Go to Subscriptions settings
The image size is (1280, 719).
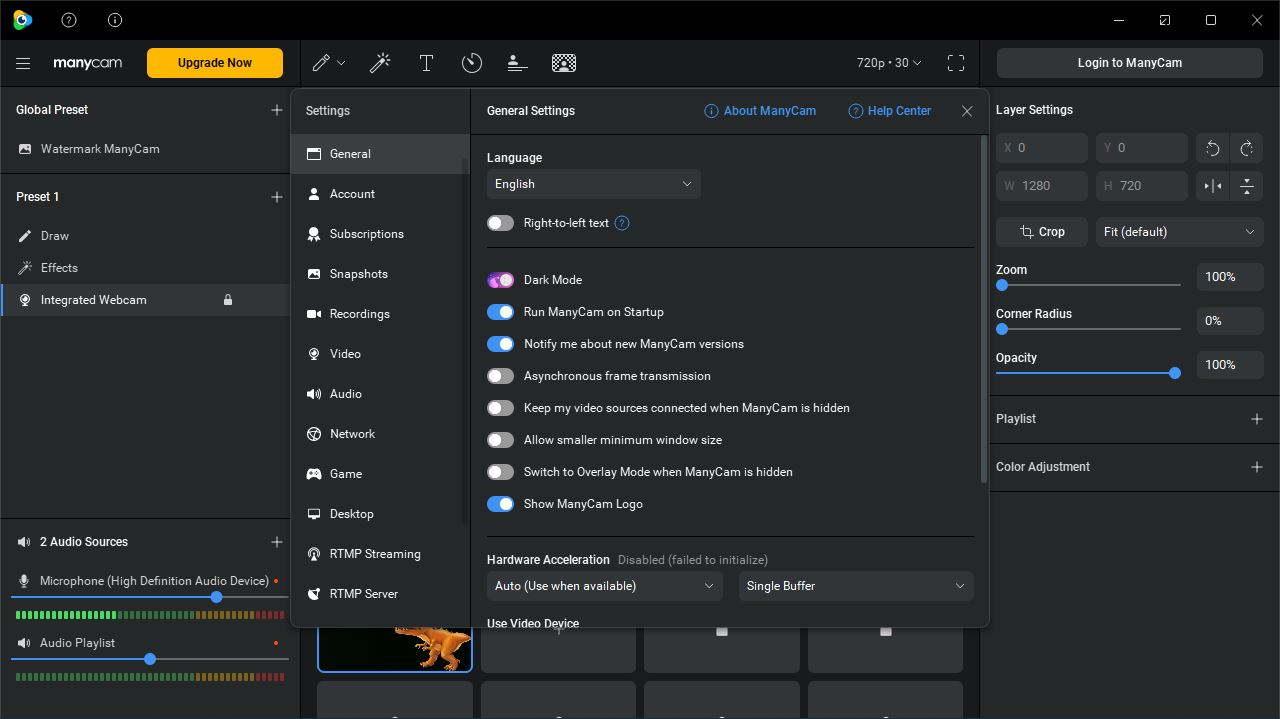coord(380,234)
